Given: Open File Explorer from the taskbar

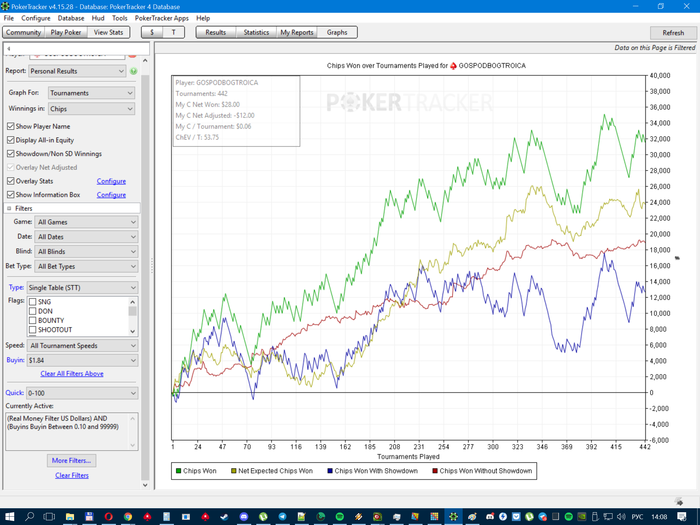Looking at the screenshot, I should (70, 517).
